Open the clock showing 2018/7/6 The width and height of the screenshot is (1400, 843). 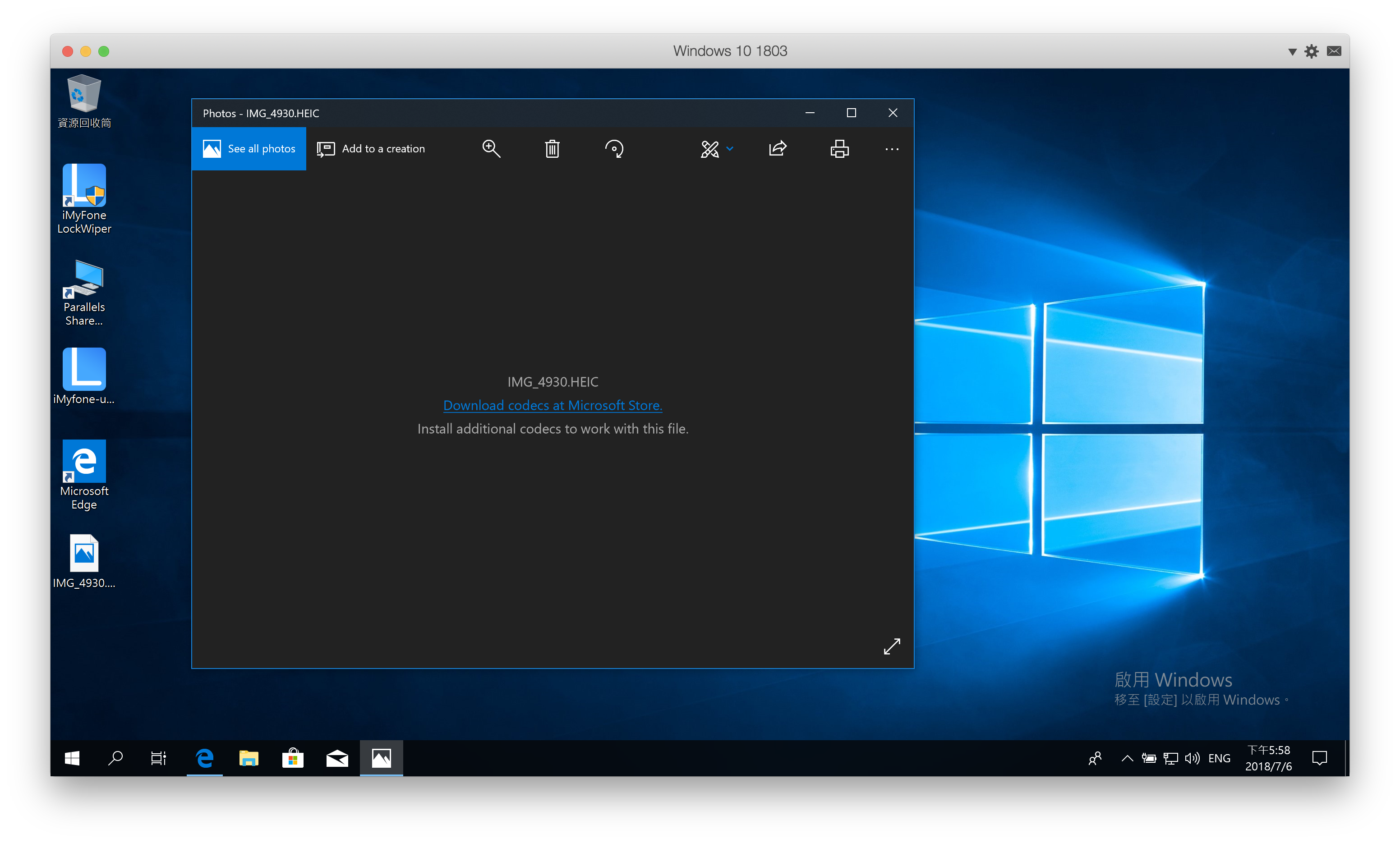(1268, 758)
